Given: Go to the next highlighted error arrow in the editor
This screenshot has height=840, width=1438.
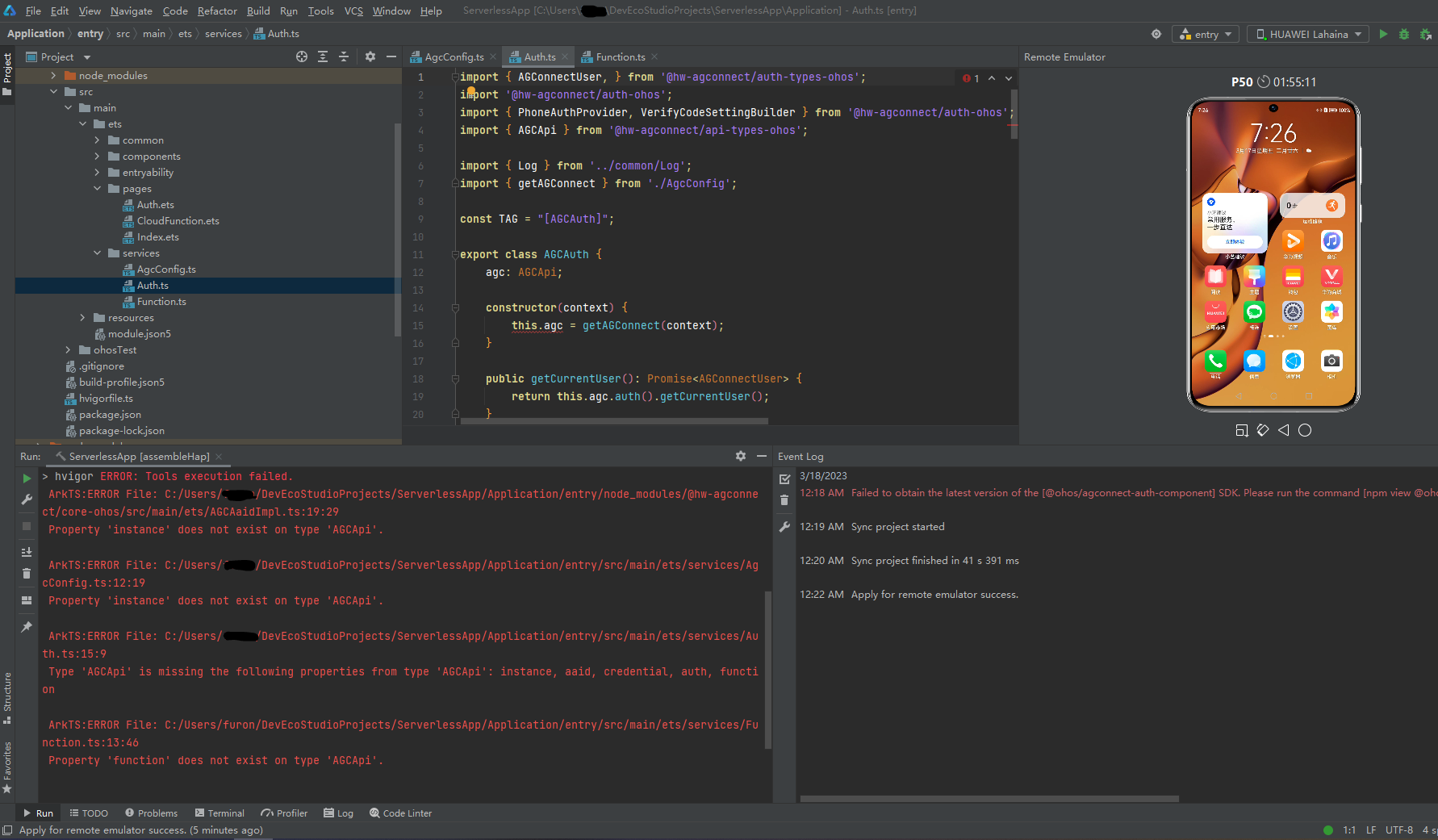Looking at the screenshot, I should pos(1009,78).
